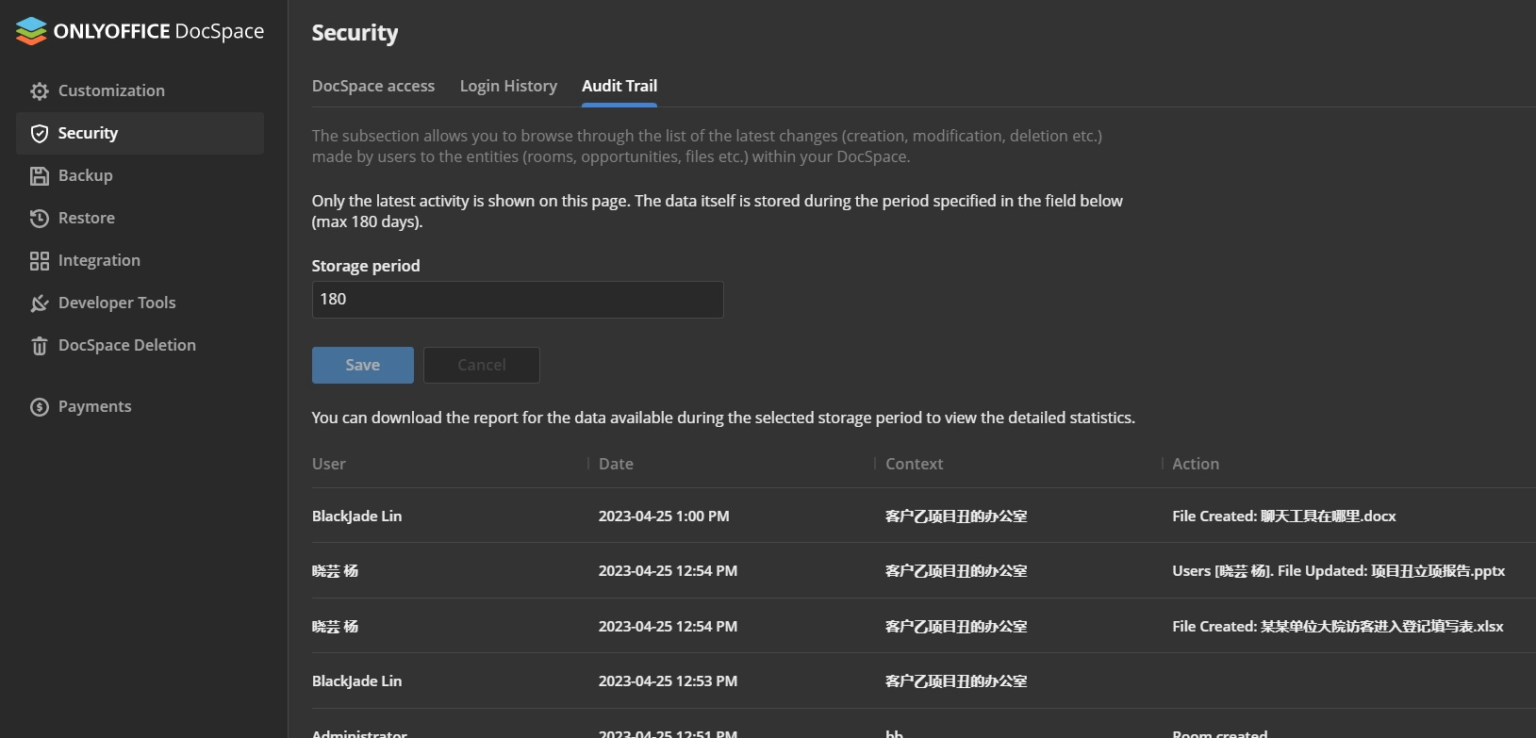Switch to the DocSpace access tab
The height and width of the screenshot is (738, 1536).
373,86
